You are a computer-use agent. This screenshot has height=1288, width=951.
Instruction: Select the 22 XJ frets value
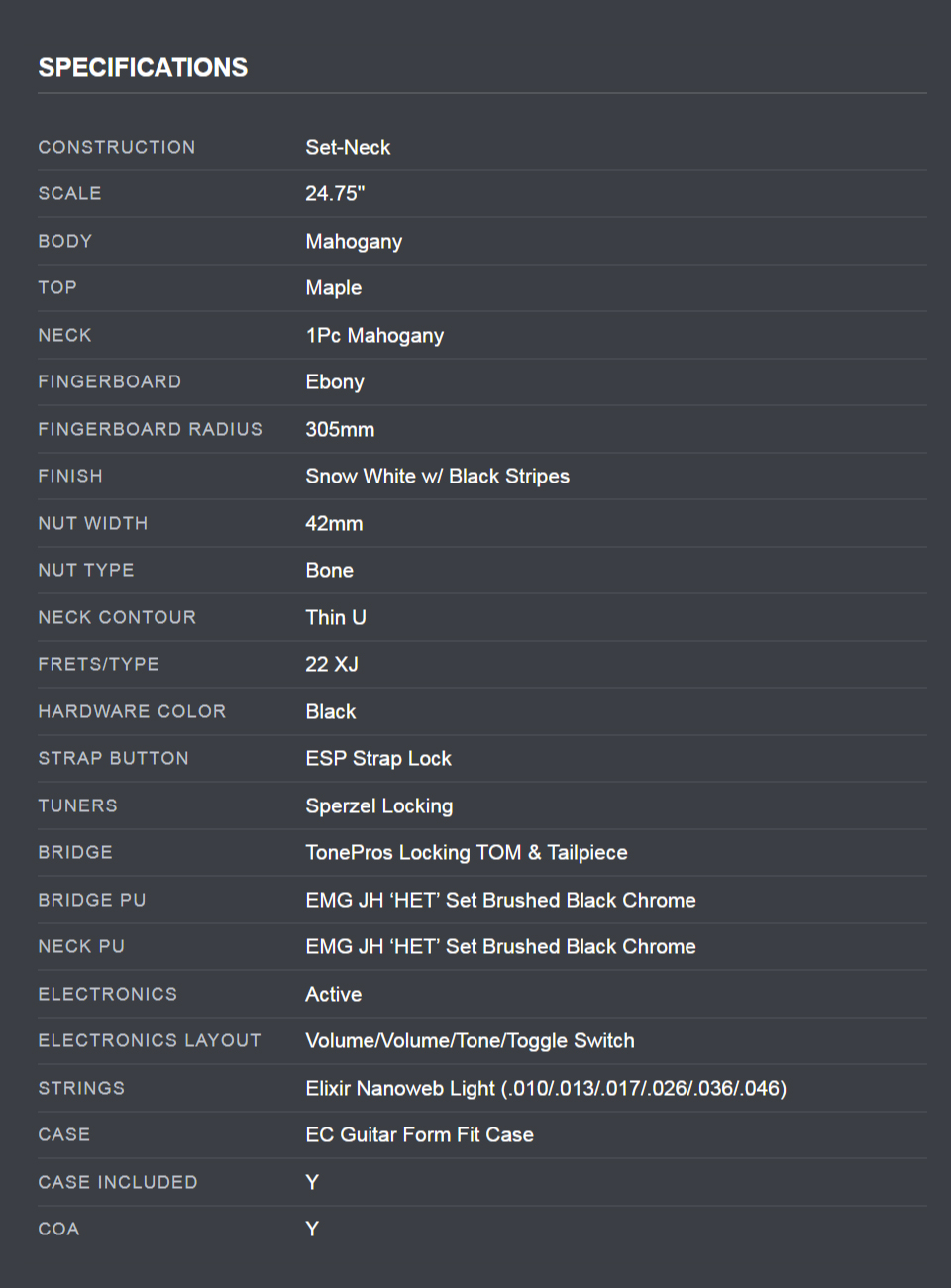click(332, 664)
